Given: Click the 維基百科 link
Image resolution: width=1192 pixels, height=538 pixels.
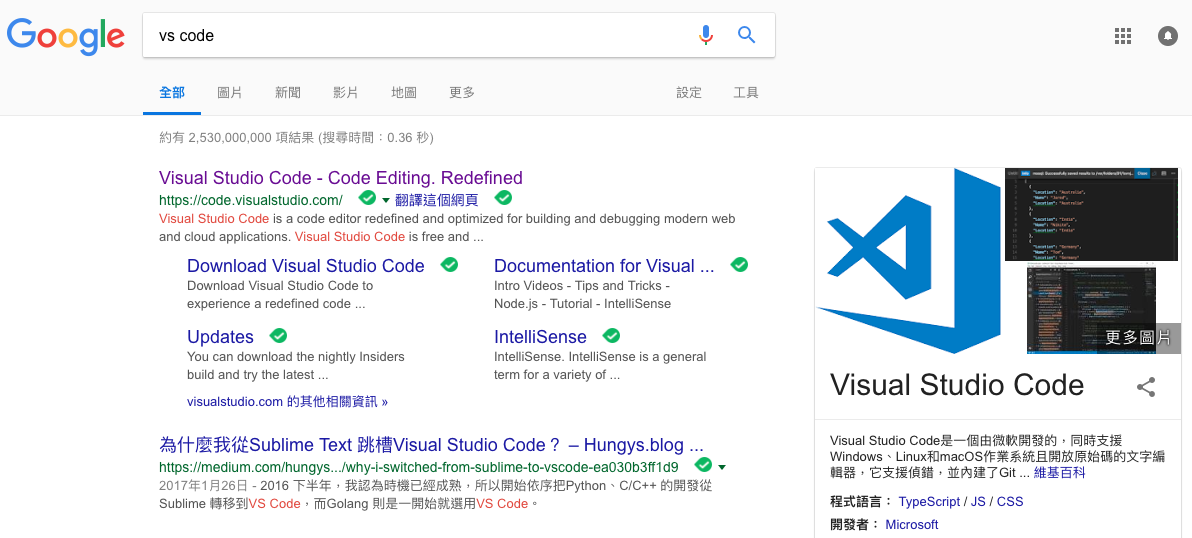Looking at the screenshot, I should tap(1059, 473).
